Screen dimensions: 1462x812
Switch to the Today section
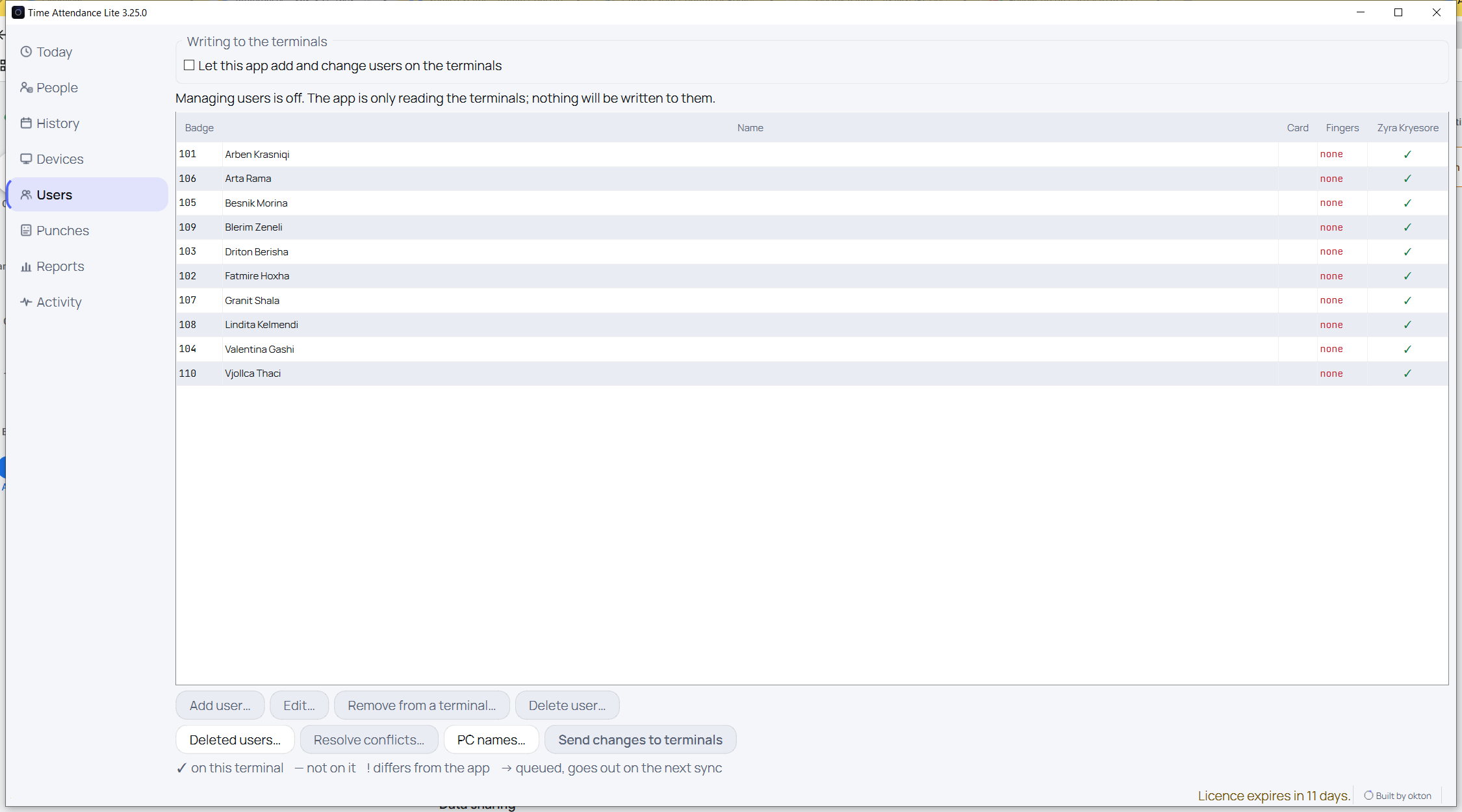(x=88, y=51)
